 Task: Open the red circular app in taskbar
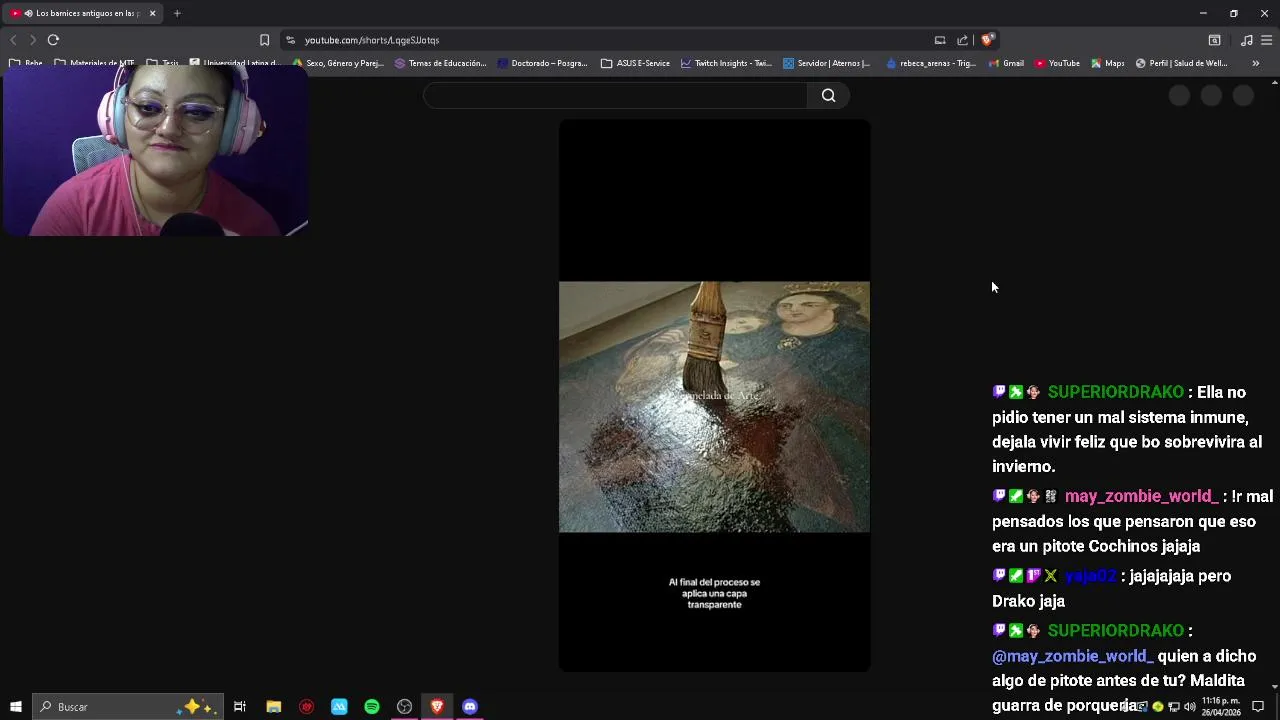tap(306, 706)
